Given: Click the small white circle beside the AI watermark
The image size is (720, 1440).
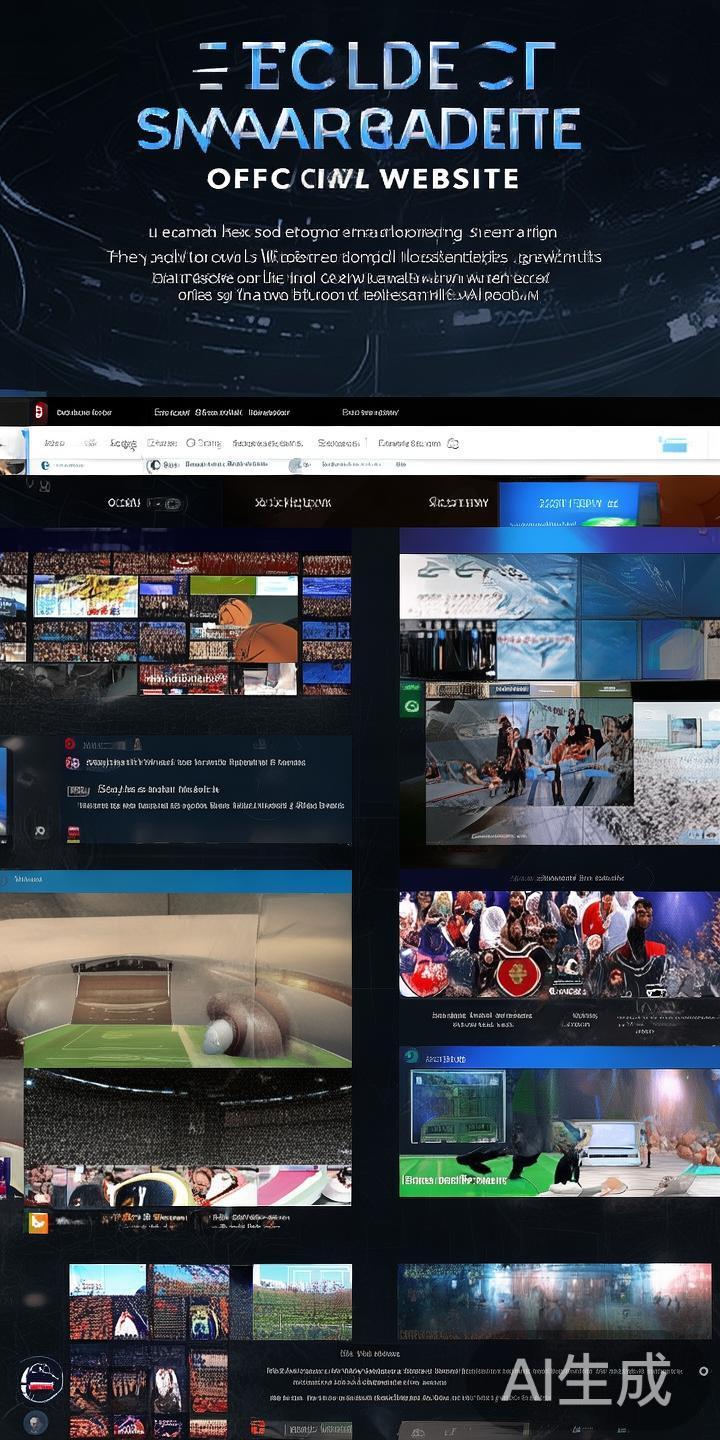Looking at the screenshot, I should tap(703, 1371).
